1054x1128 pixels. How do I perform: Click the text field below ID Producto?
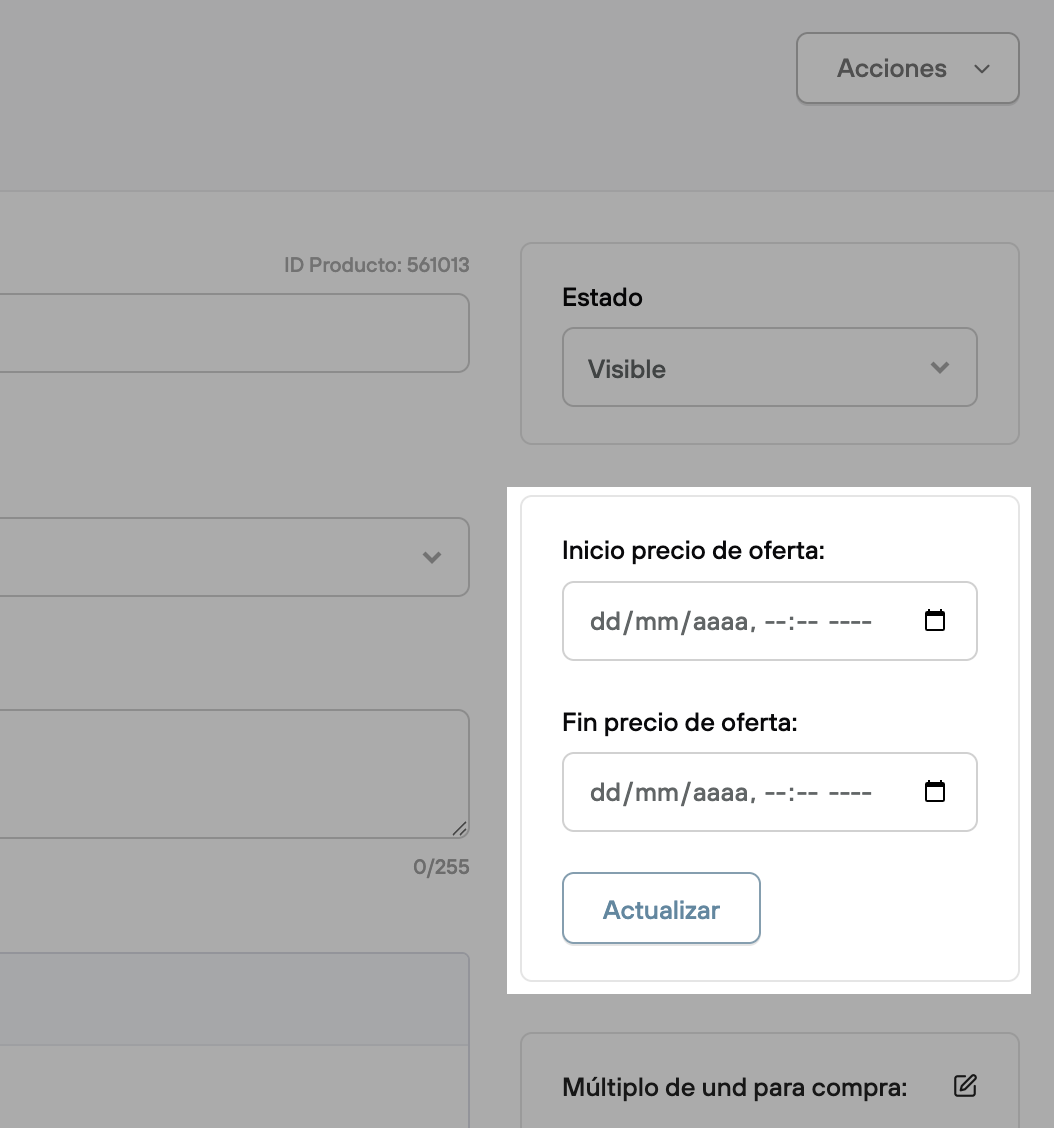pyautogui.click(x=234, y=333)
